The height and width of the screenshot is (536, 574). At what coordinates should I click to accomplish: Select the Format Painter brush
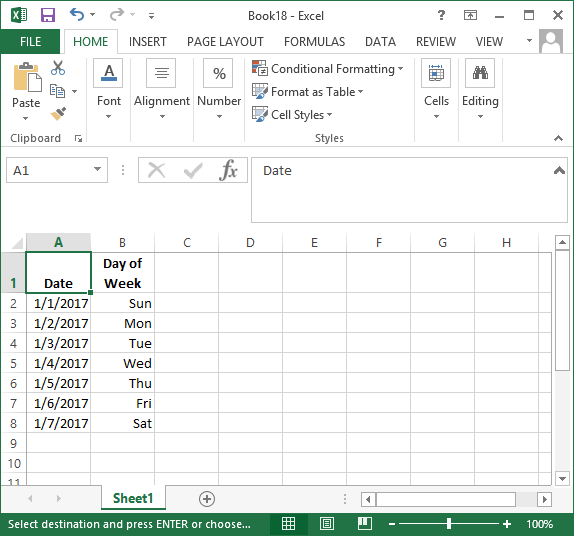tap(58, 114)
